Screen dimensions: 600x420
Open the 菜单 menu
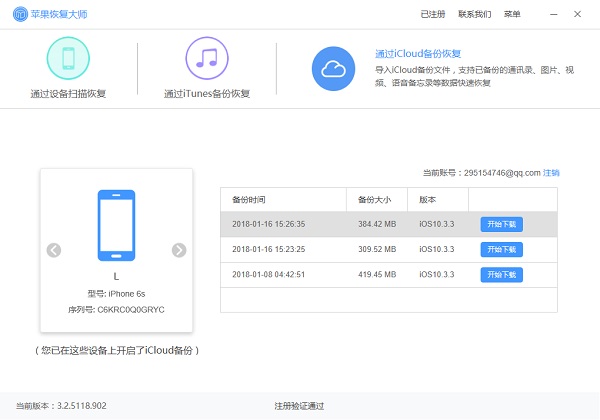point(512,14)
